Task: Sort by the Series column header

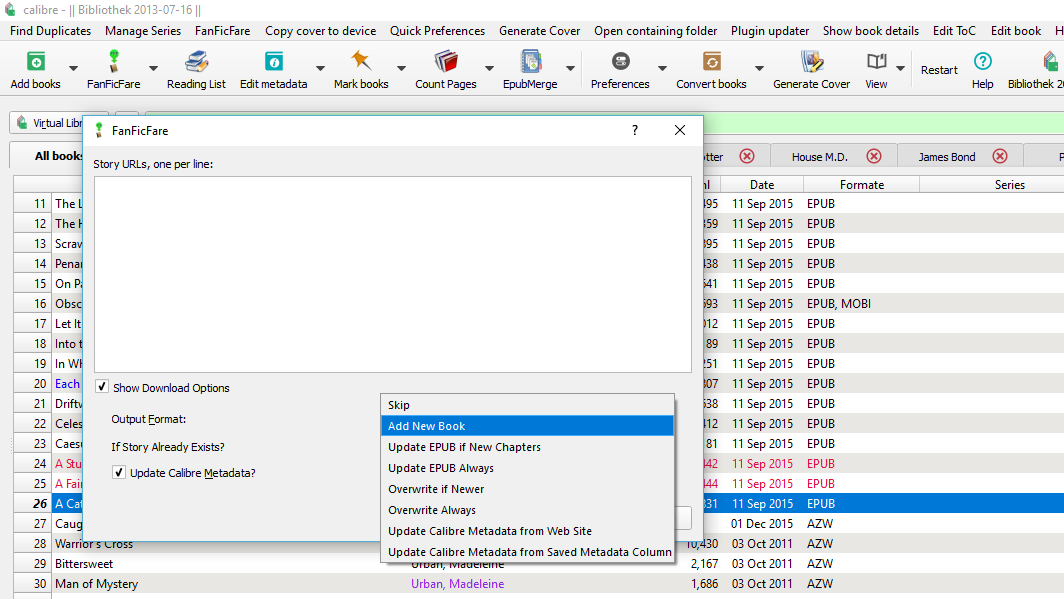Action: pyautogui.click(x=1010, y=185)
